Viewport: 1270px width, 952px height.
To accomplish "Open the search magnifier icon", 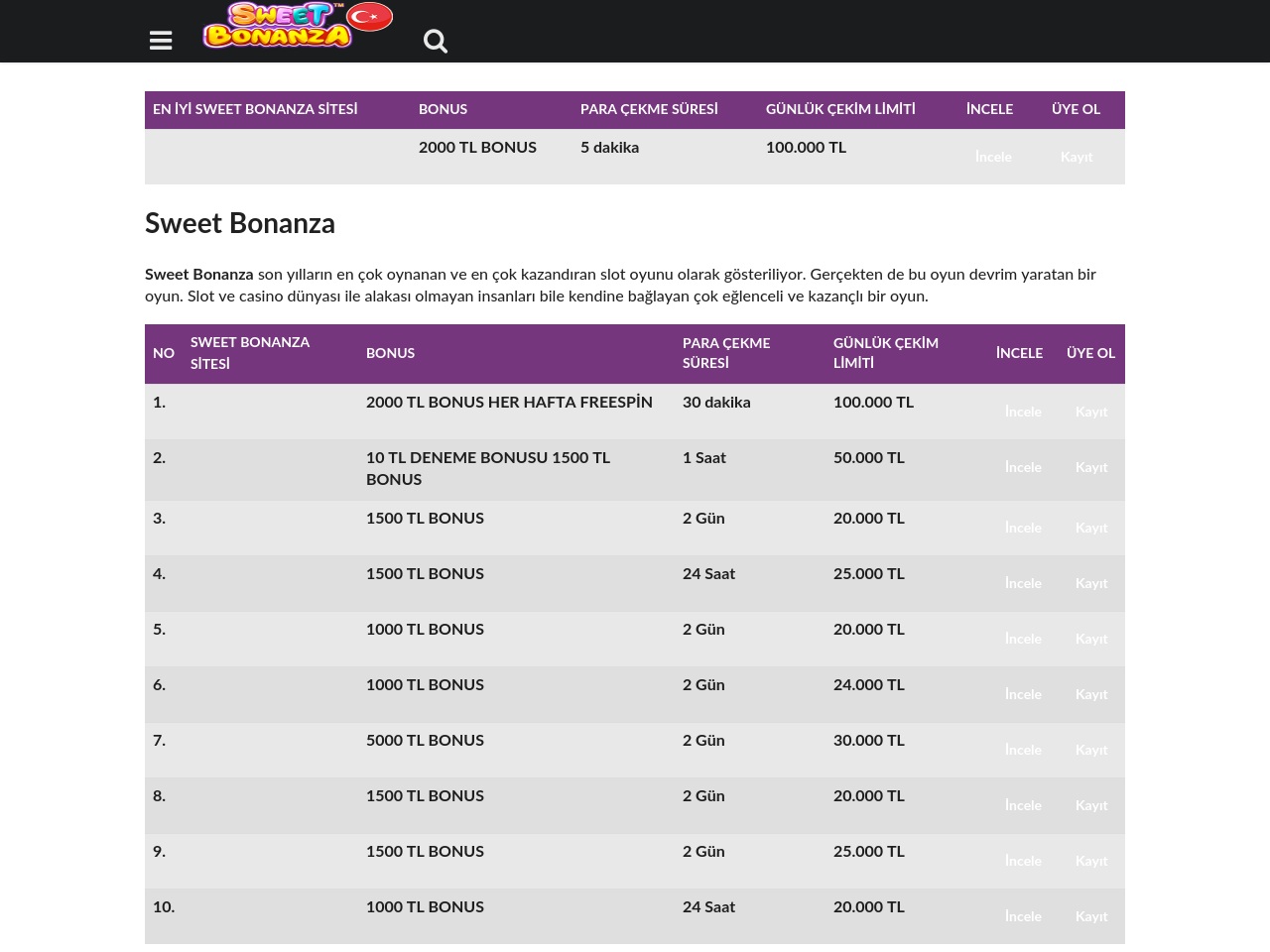I will [436, 41].
